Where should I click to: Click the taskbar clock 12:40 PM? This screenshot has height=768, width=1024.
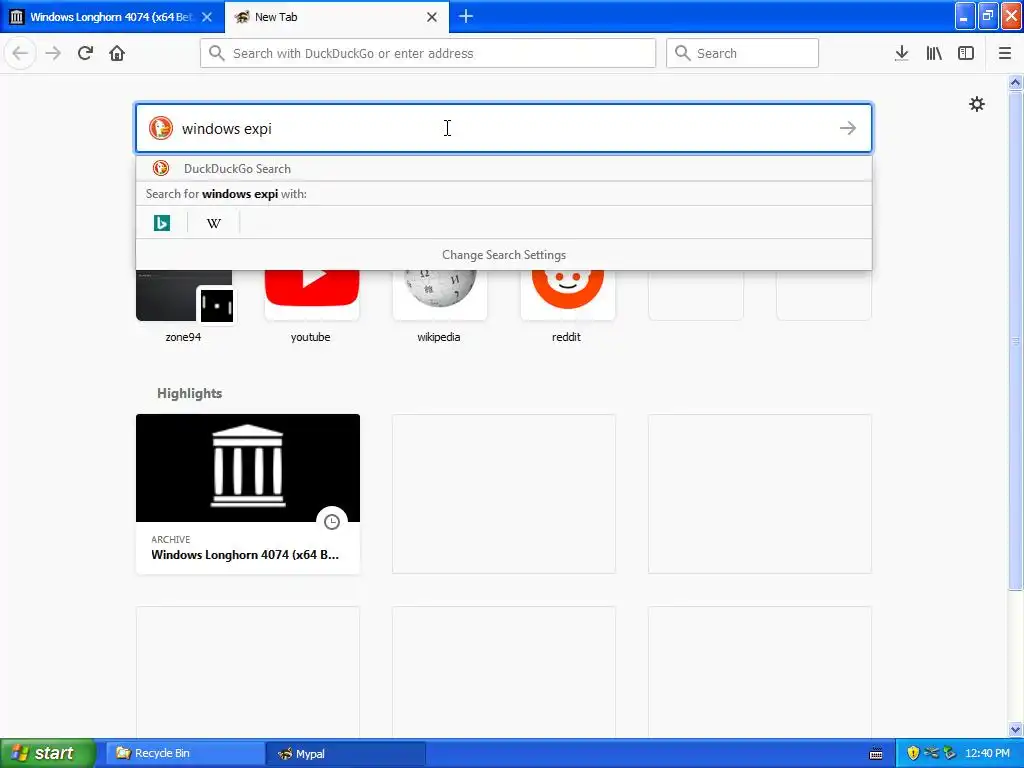tap(987, 753)
